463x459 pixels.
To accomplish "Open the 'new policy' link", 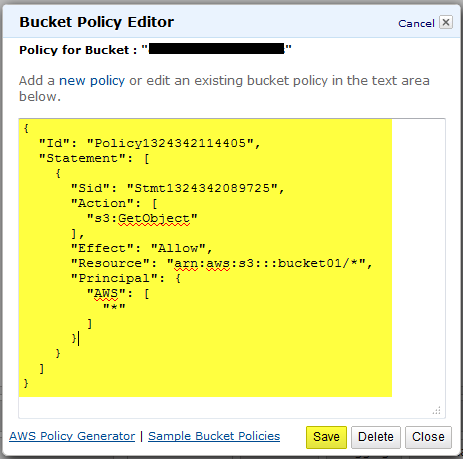I will tap(92, 81).
